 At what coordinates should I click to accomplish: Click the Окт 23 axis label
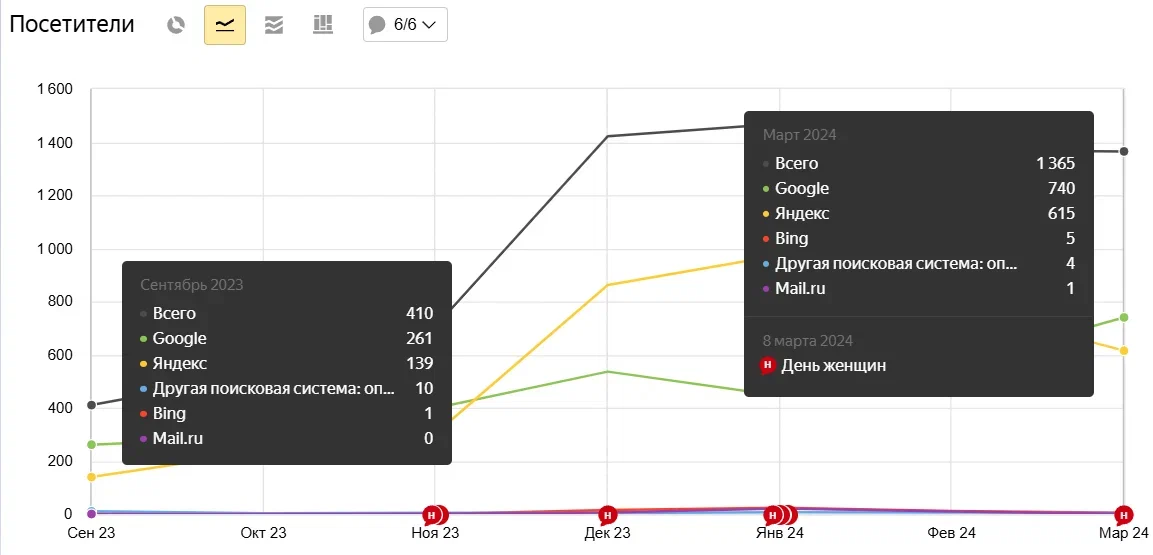263,534
